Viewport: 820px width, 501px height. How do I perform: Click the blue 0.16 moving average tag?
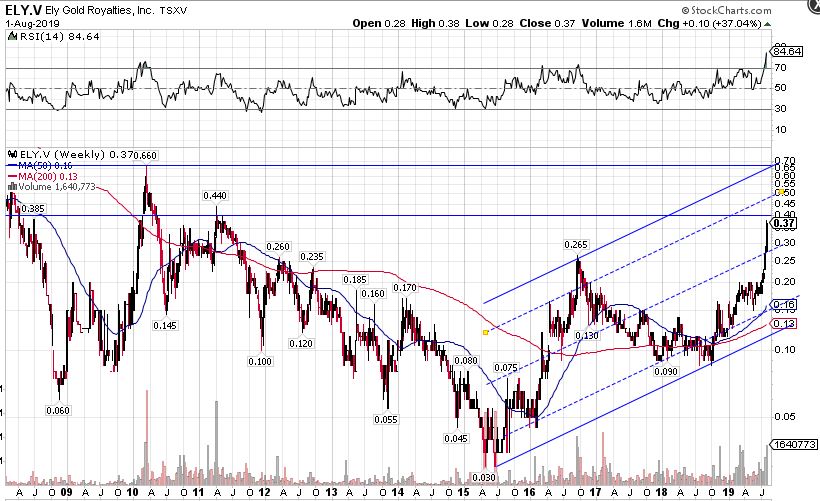tap(784, 305)
